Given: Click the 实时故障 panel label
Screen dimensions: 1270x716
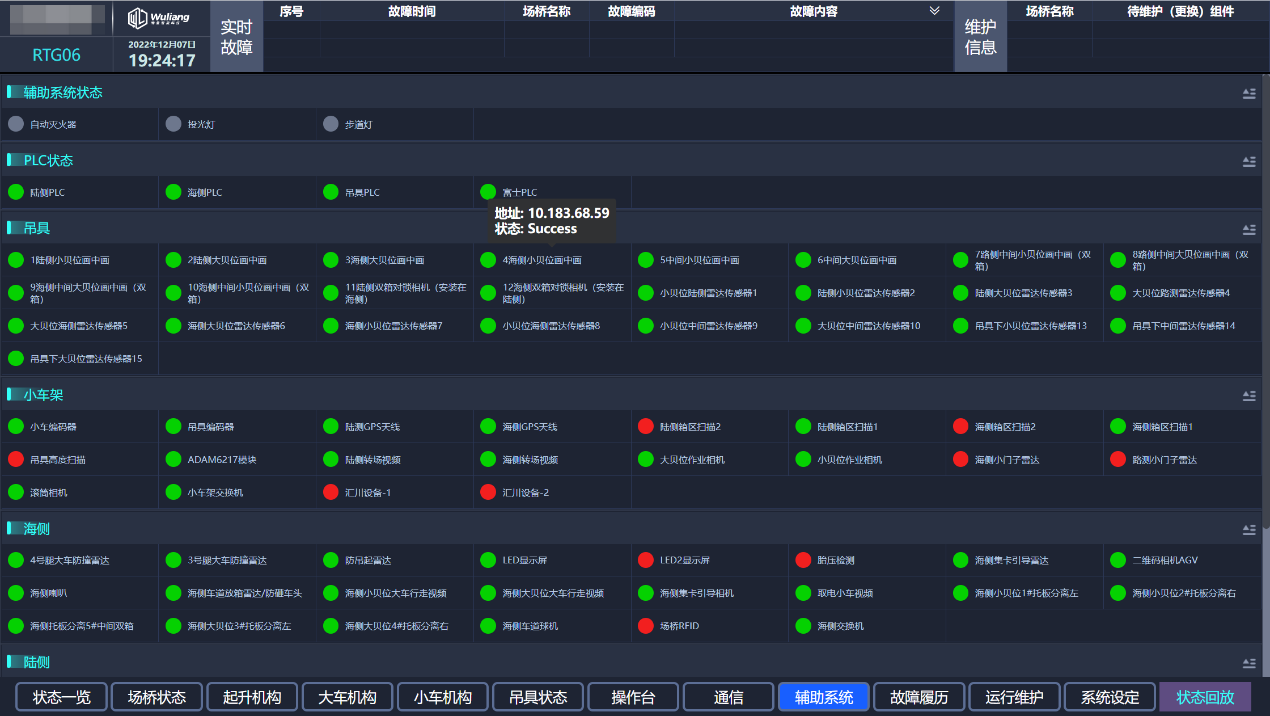Looking at the screenshot, I should click(x=237, y=37).
